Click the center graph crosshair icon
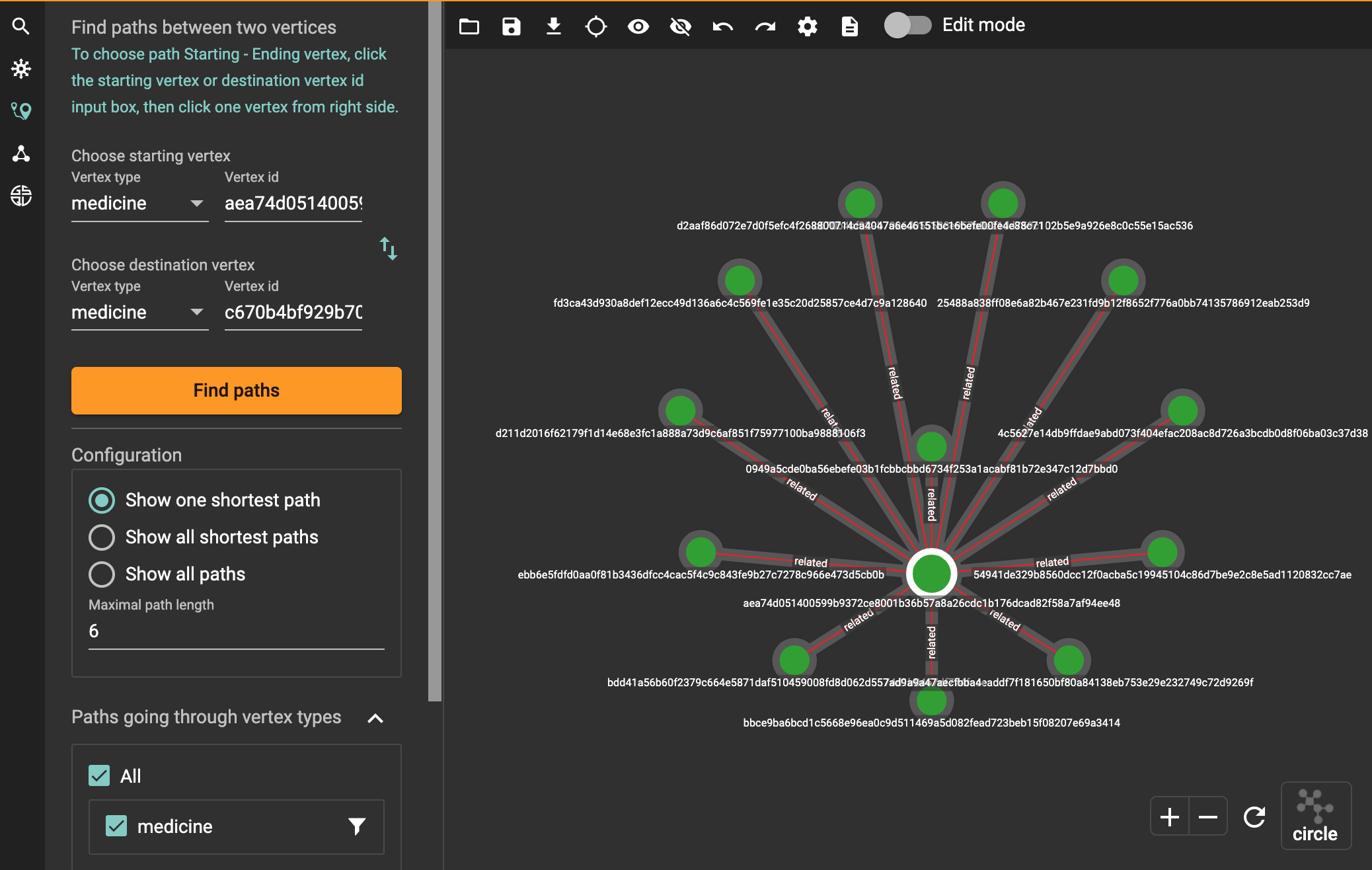 pos(596,26)
